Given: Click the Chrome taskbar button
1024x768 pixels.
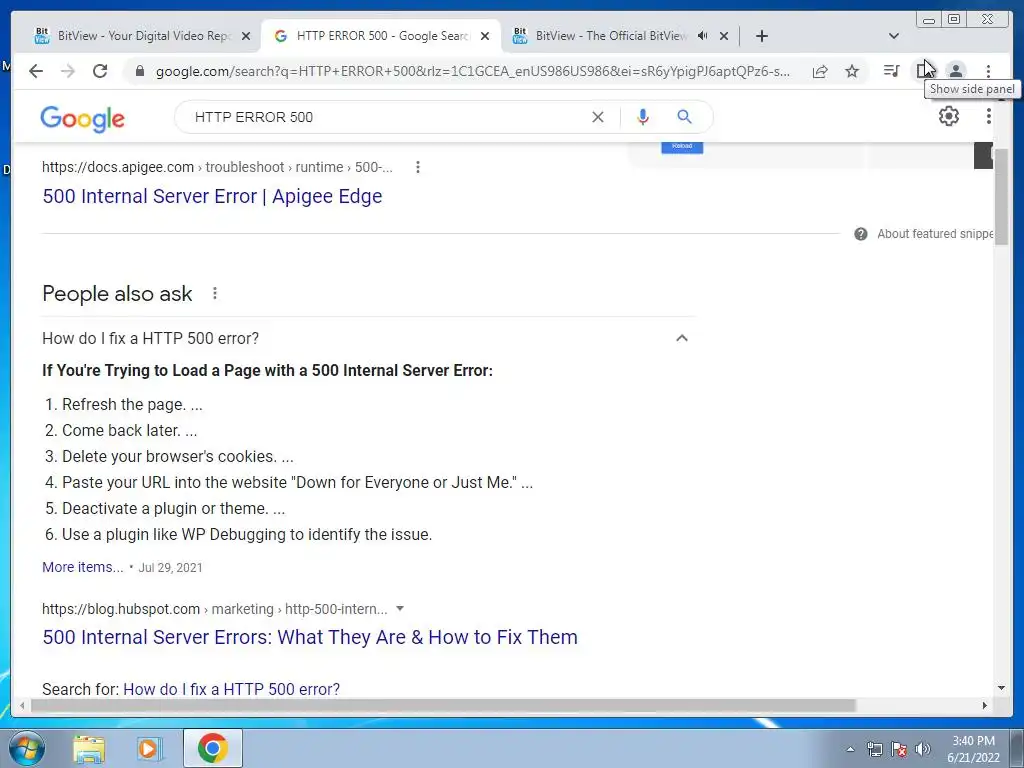Looking at the screenshot, I should pos(213,748).
